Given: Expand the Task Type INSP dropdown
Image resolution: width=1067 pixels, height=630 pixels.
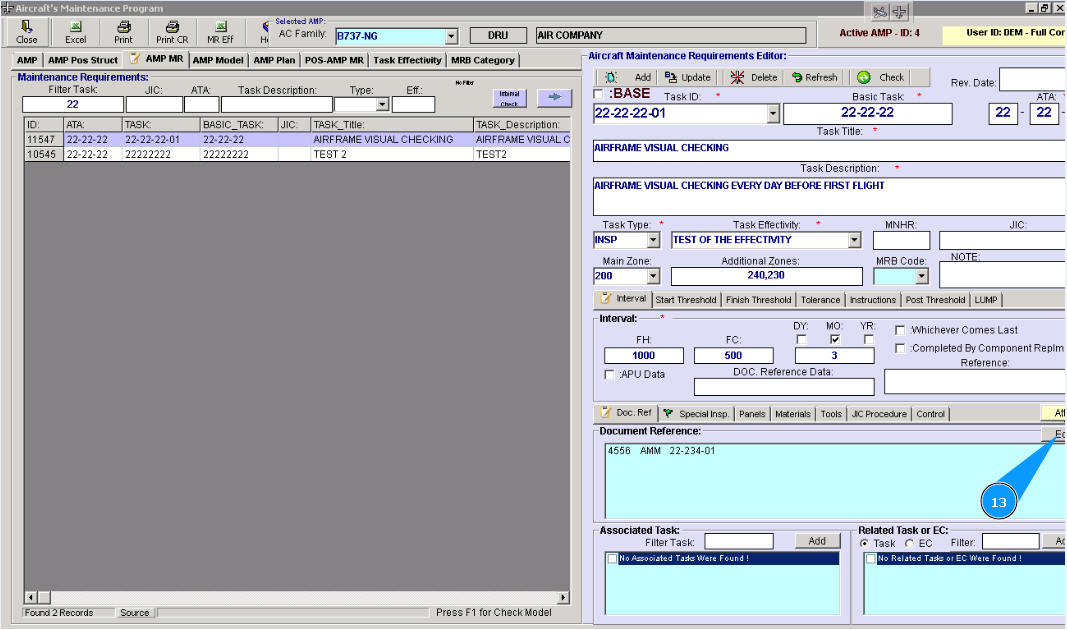Looking at the screenshot, I should [x=653, y=240].
